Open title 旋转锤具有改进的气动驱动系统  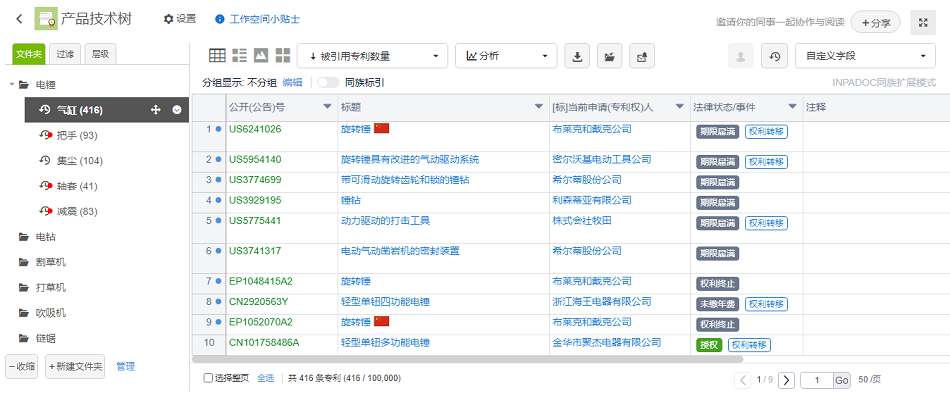410,160
